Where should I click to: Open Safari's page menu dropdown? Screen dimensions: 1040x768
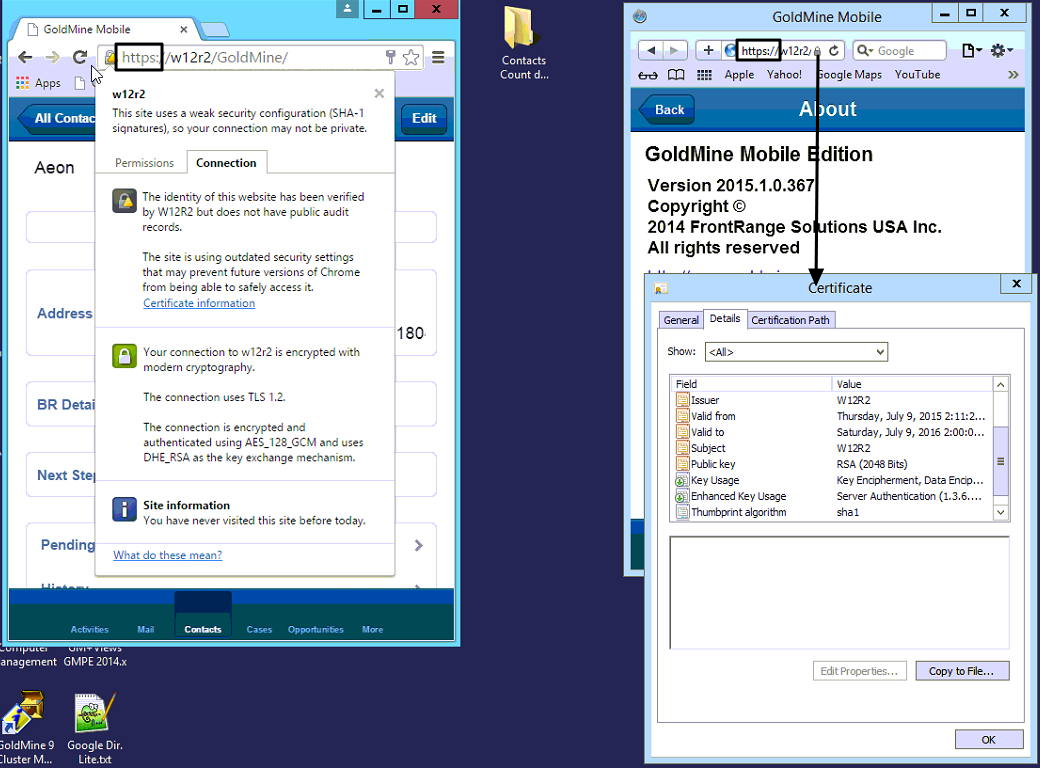point(971,50)
